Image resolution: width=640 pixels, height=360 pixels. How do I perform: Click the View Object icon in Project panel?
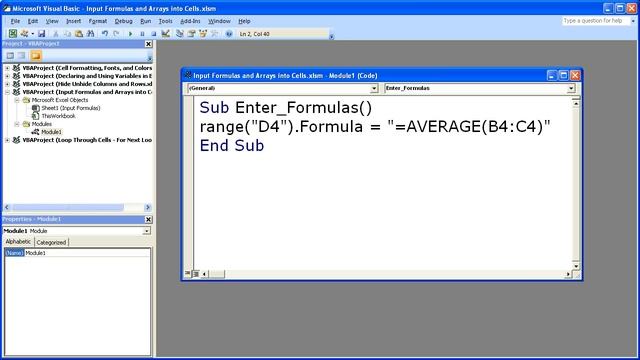(22, 56)
